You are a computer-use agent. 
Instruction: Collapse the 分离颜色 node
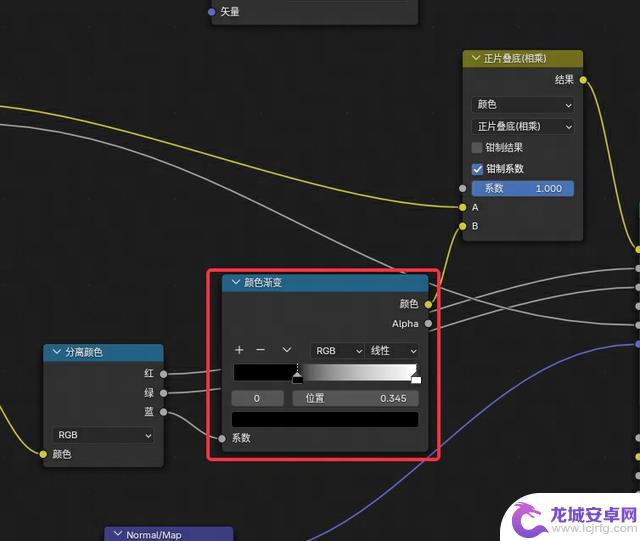[57, 352]
